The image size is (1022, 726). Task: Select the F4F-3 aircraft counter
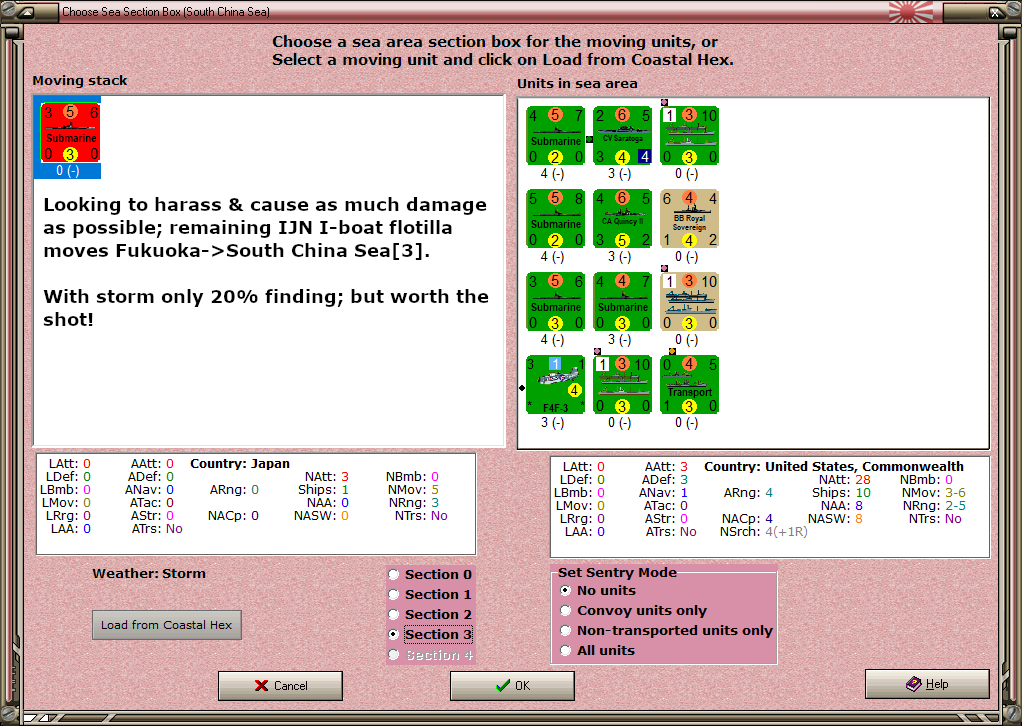[555, 385]
